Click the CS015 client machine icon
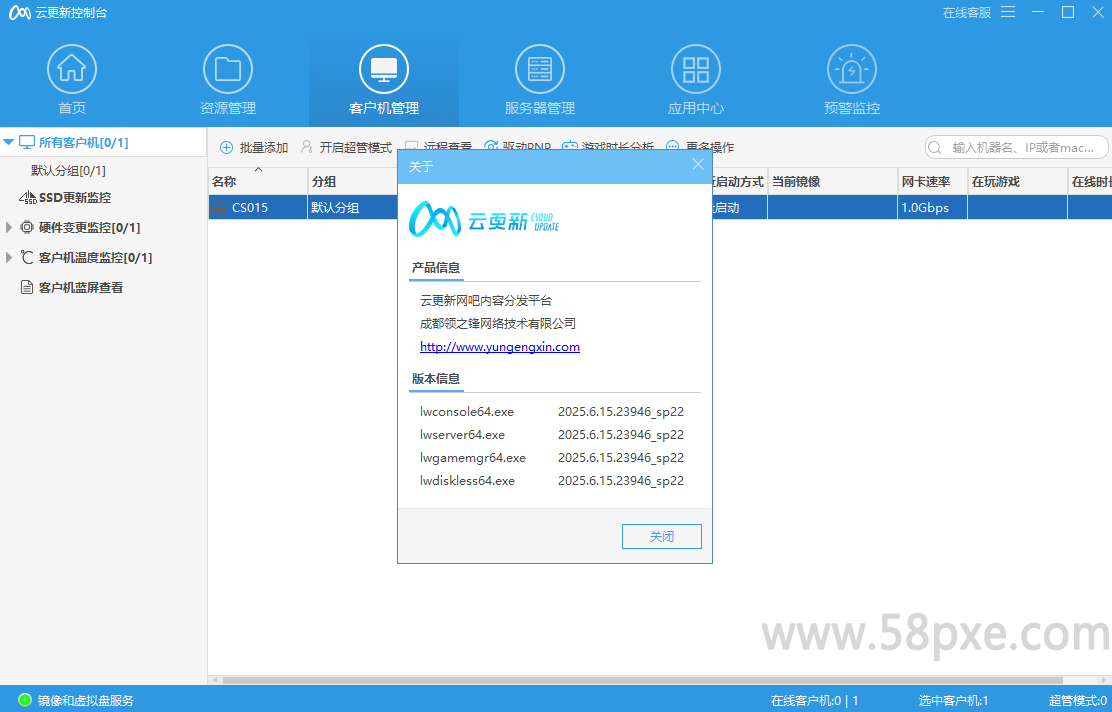This screenshot has height=712, width=1112. [221, 208]
